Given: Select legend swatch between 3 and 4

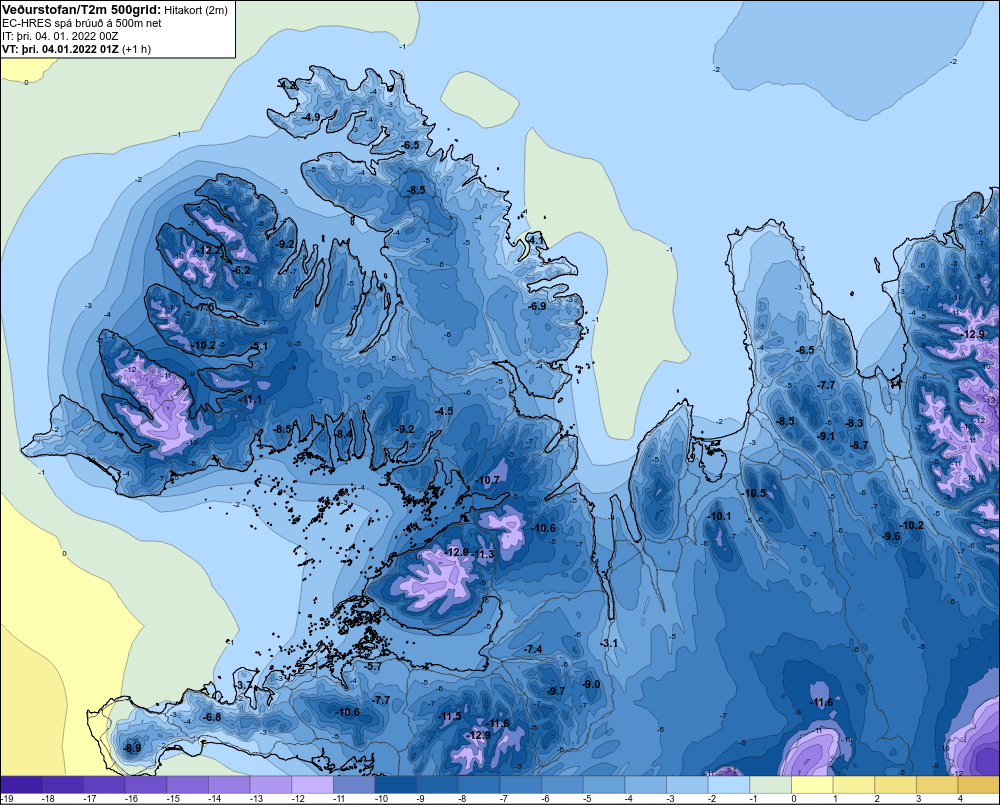Looking at the screenshot, I should pos(937,784).
